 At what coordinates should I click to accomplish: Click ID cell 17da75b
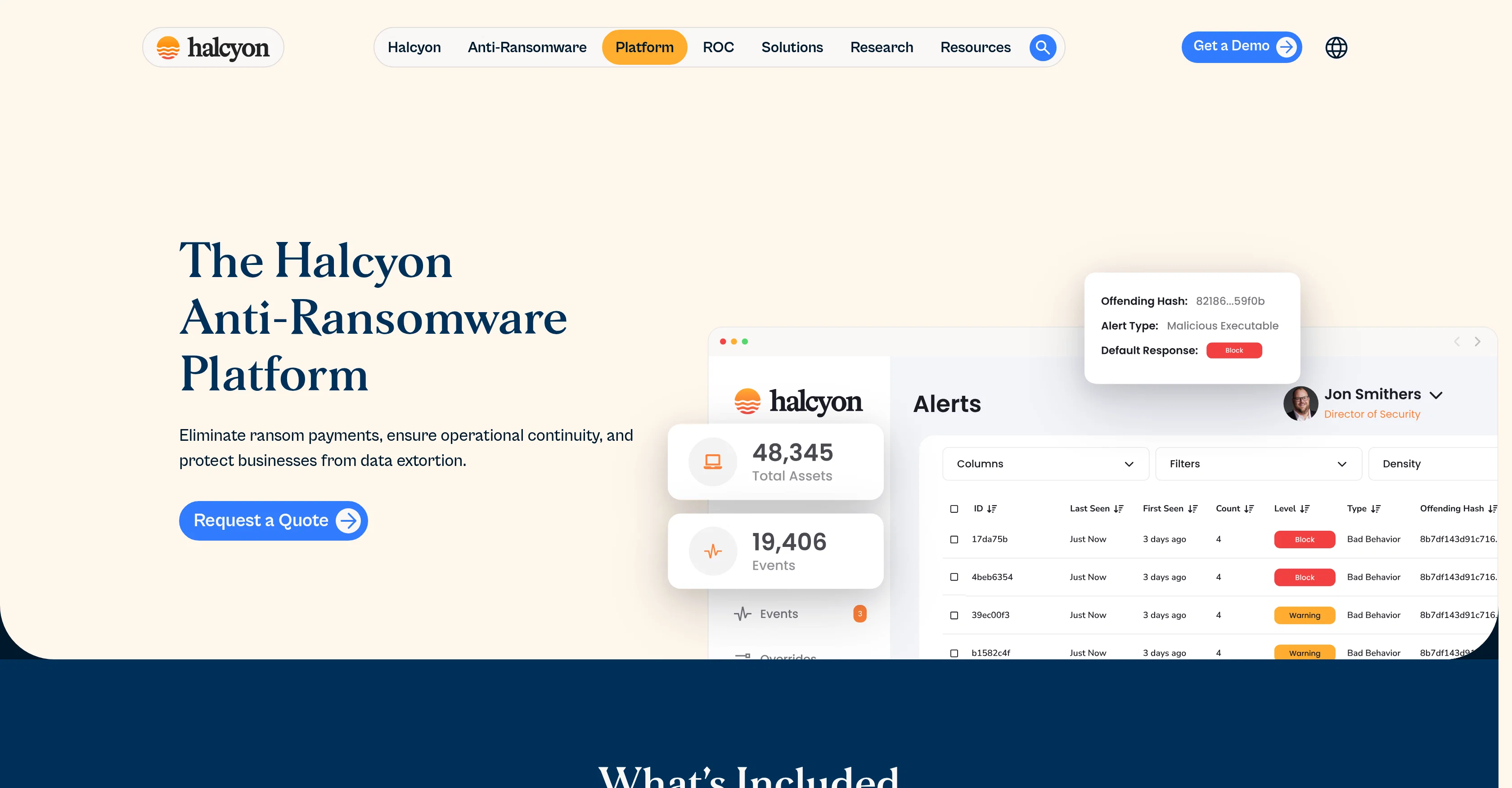coord(989,539)
